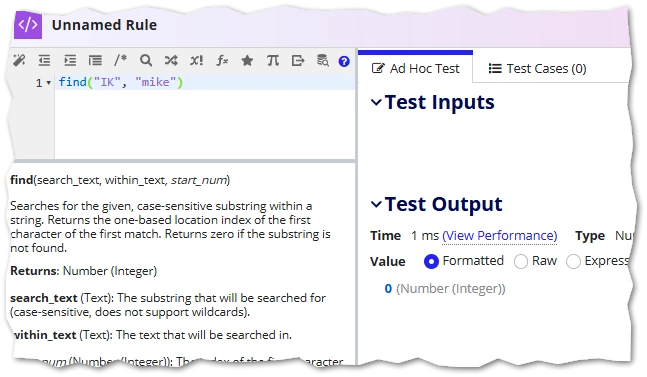This screenshot has height=377, width=647.
Task: Click the database search query icon
Action: tap(323, 61)
